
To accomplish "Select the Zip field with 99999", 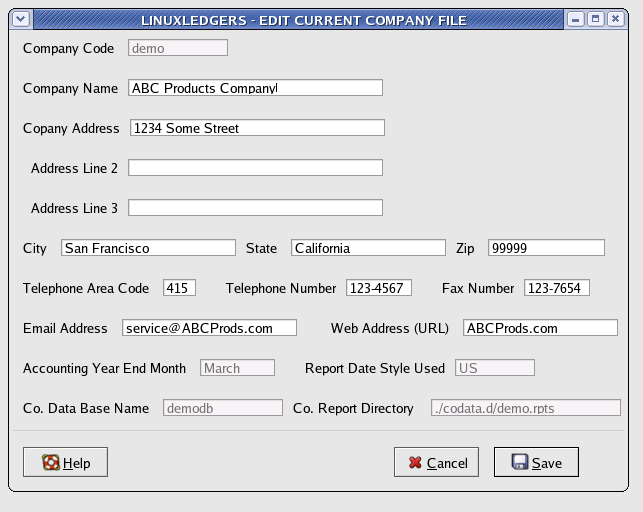I will (546, 248).
